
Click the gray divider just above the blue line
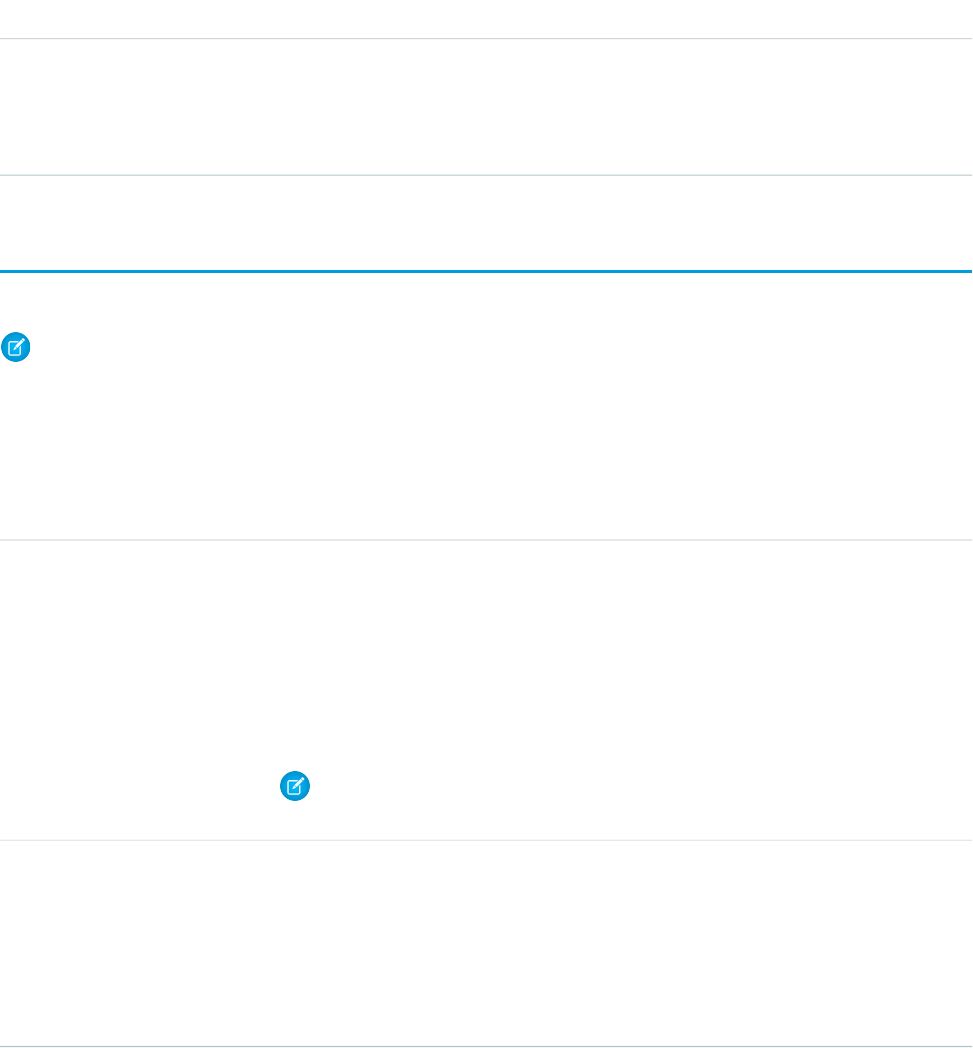coord(486,176)
